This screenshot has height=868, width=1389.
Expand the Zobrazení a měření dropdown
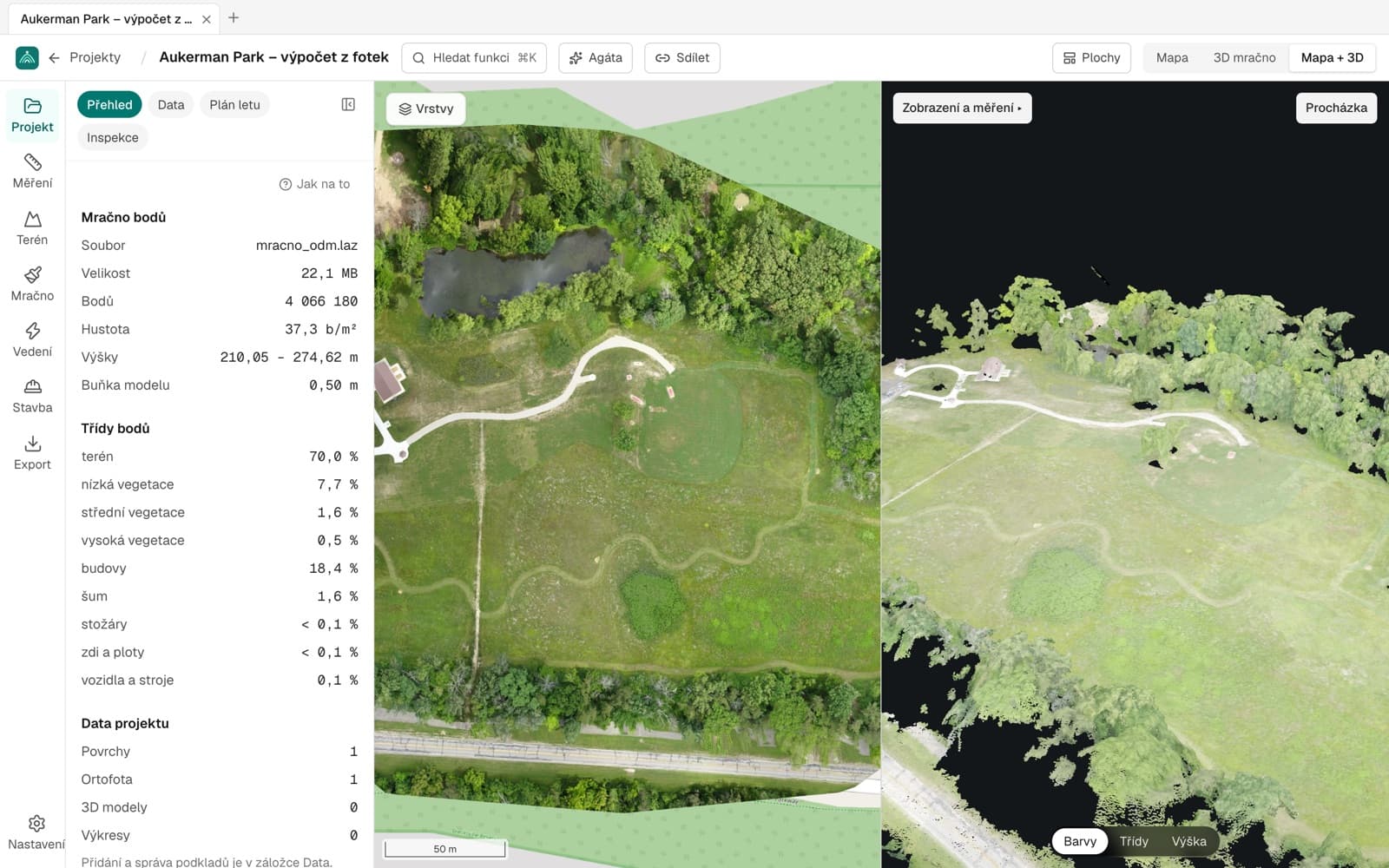pos(962,108)
